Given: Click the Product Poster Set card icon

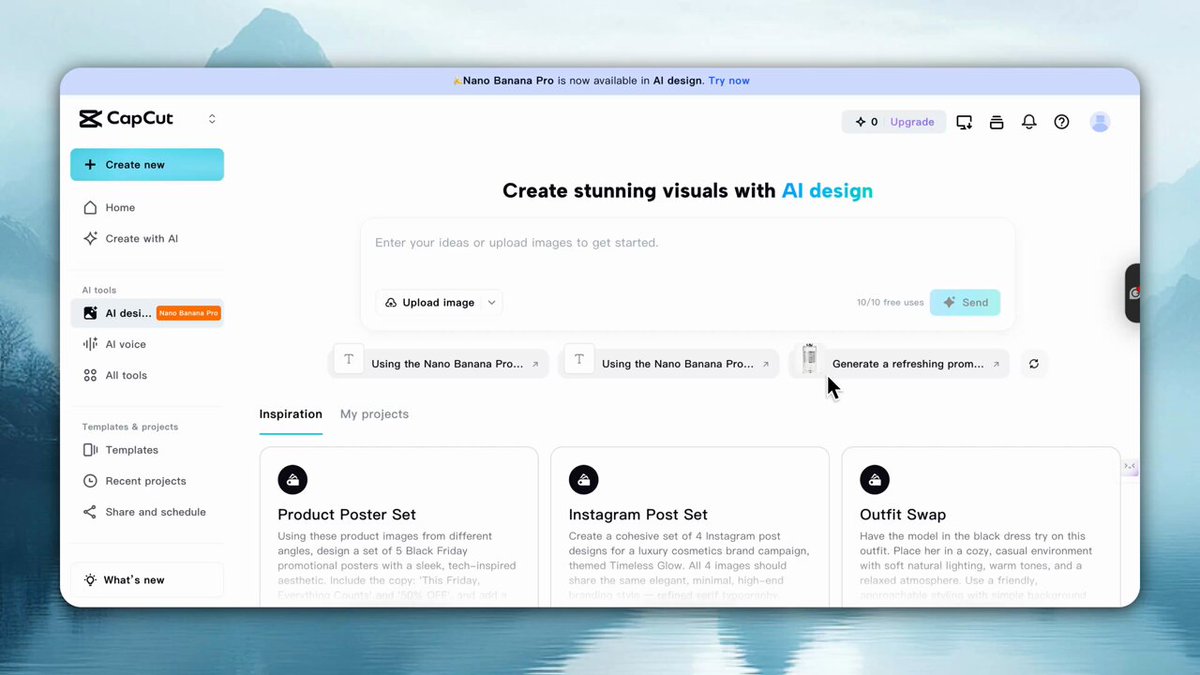Looking at the screenshot, I should coord(292,480).
